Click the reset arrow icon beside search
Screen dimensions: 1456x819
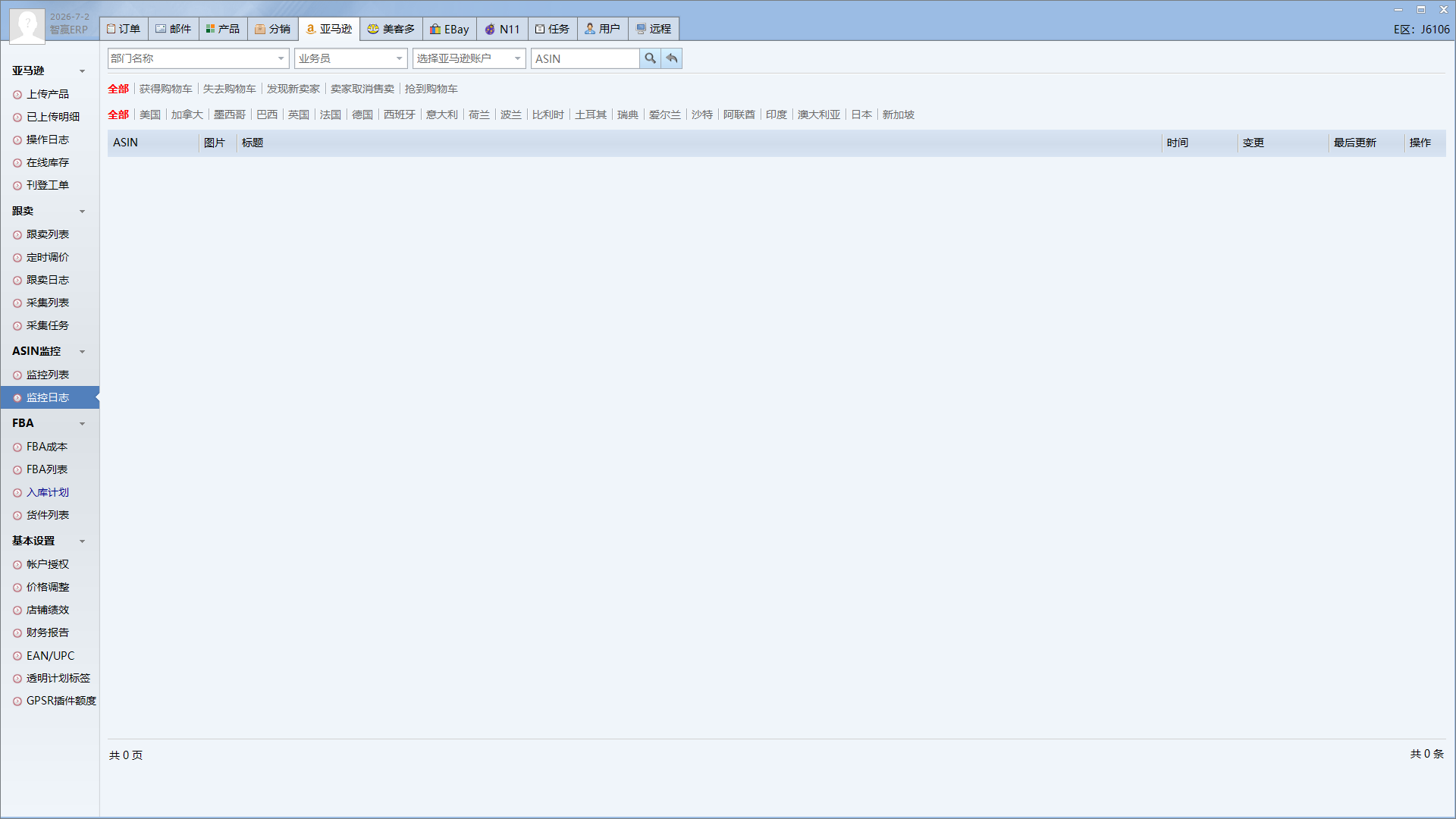click(672, 58)
